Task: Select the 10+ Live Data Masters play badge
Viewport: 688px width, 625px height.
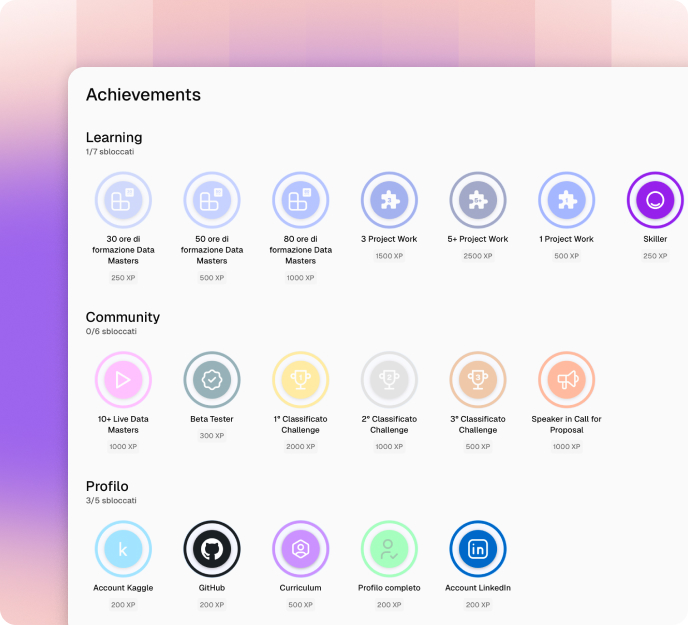Action: tap(123, 380)
